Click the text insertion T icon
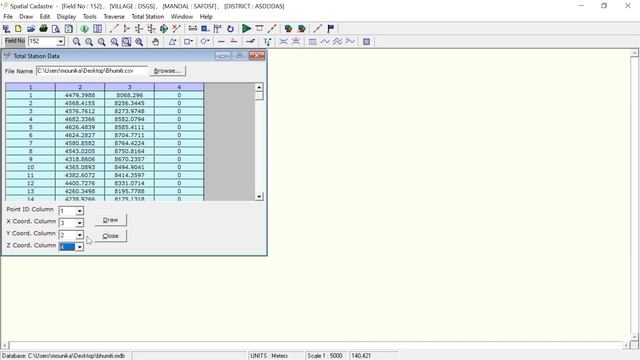This screenshot has width=640, height=360. point(267,42)
